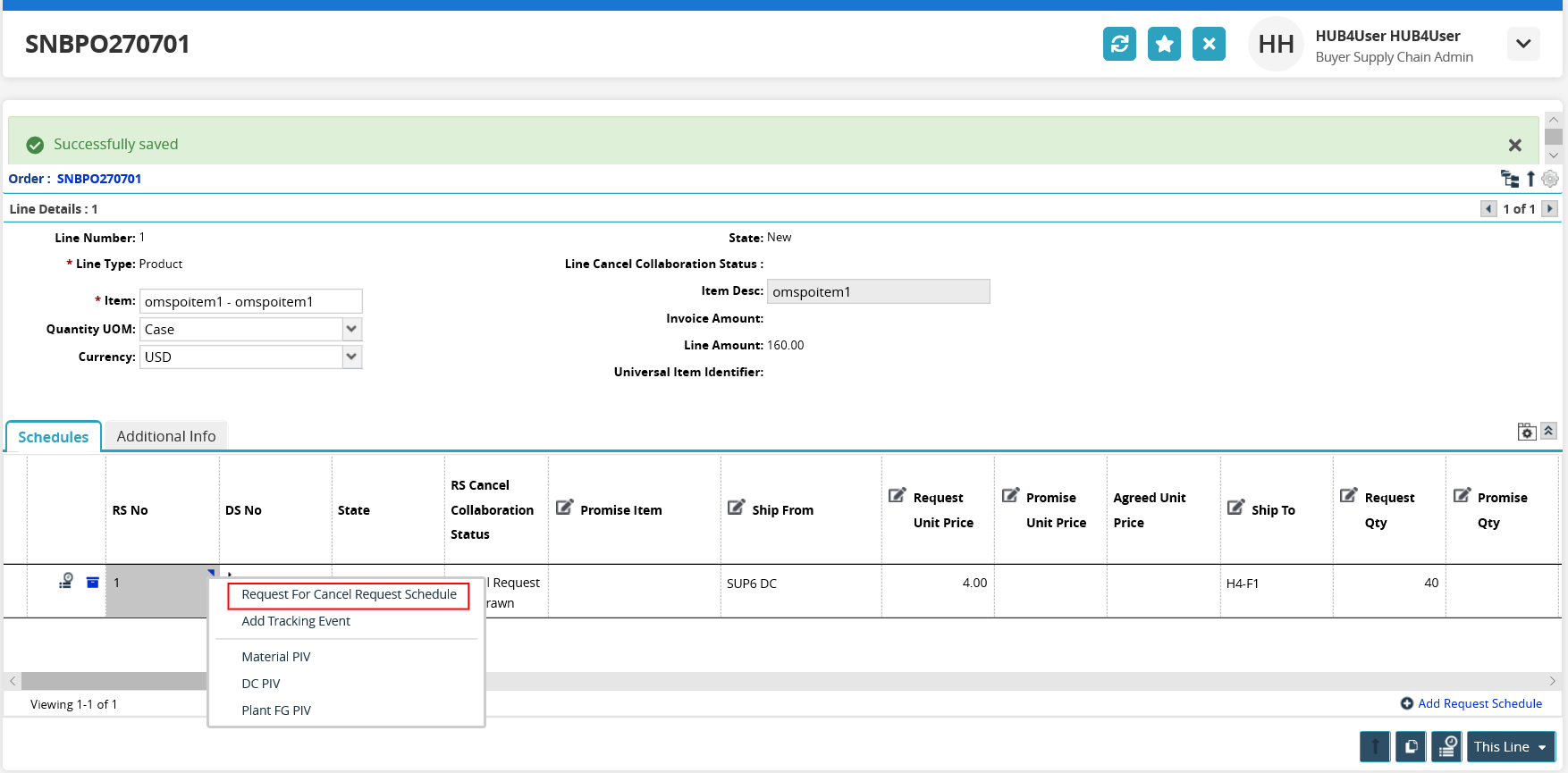Collapse the Schedules section with double chevron

click(1548, 432)
